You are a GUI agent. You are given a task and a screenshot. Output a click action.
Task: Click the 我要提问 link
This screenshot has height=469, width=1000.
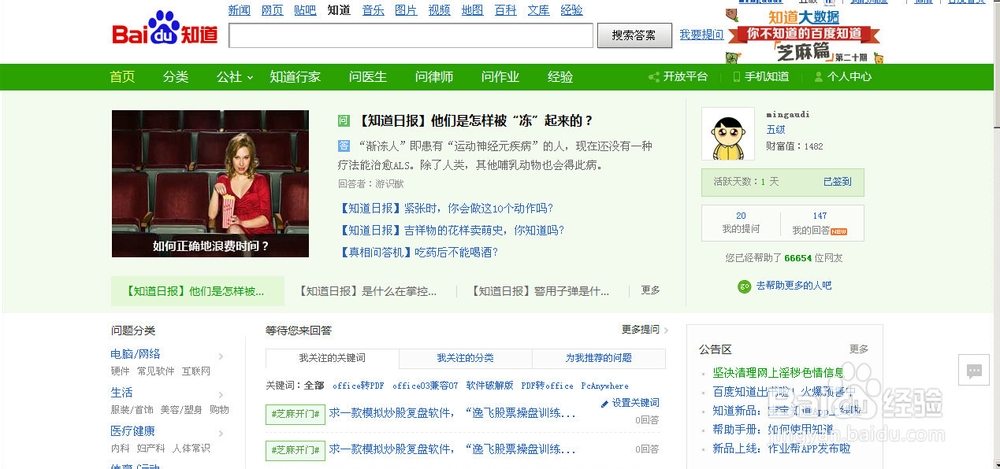pos(702,34)
